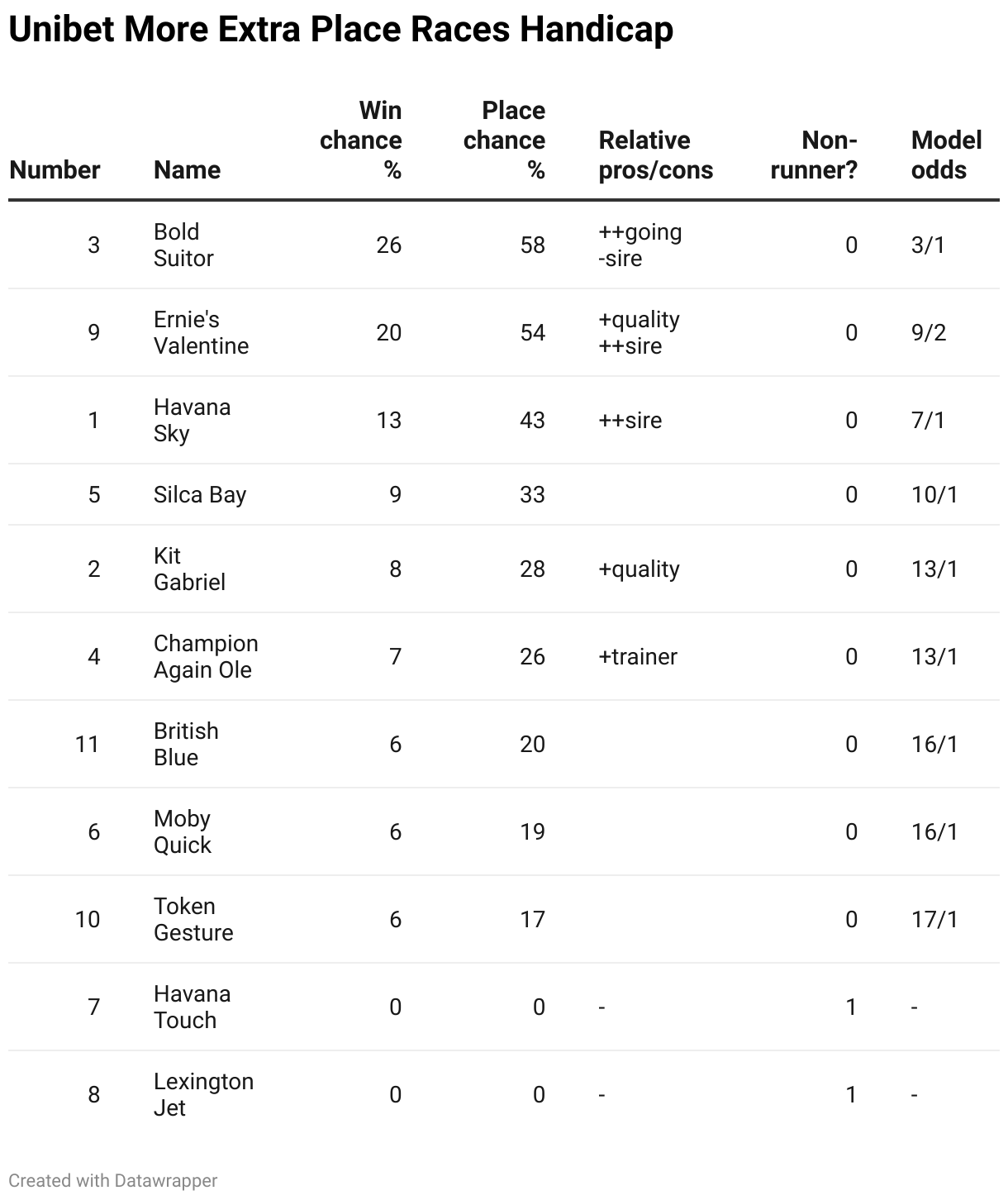
Task: Click the Champion Again Ole entry
Action: click(206, 656)
